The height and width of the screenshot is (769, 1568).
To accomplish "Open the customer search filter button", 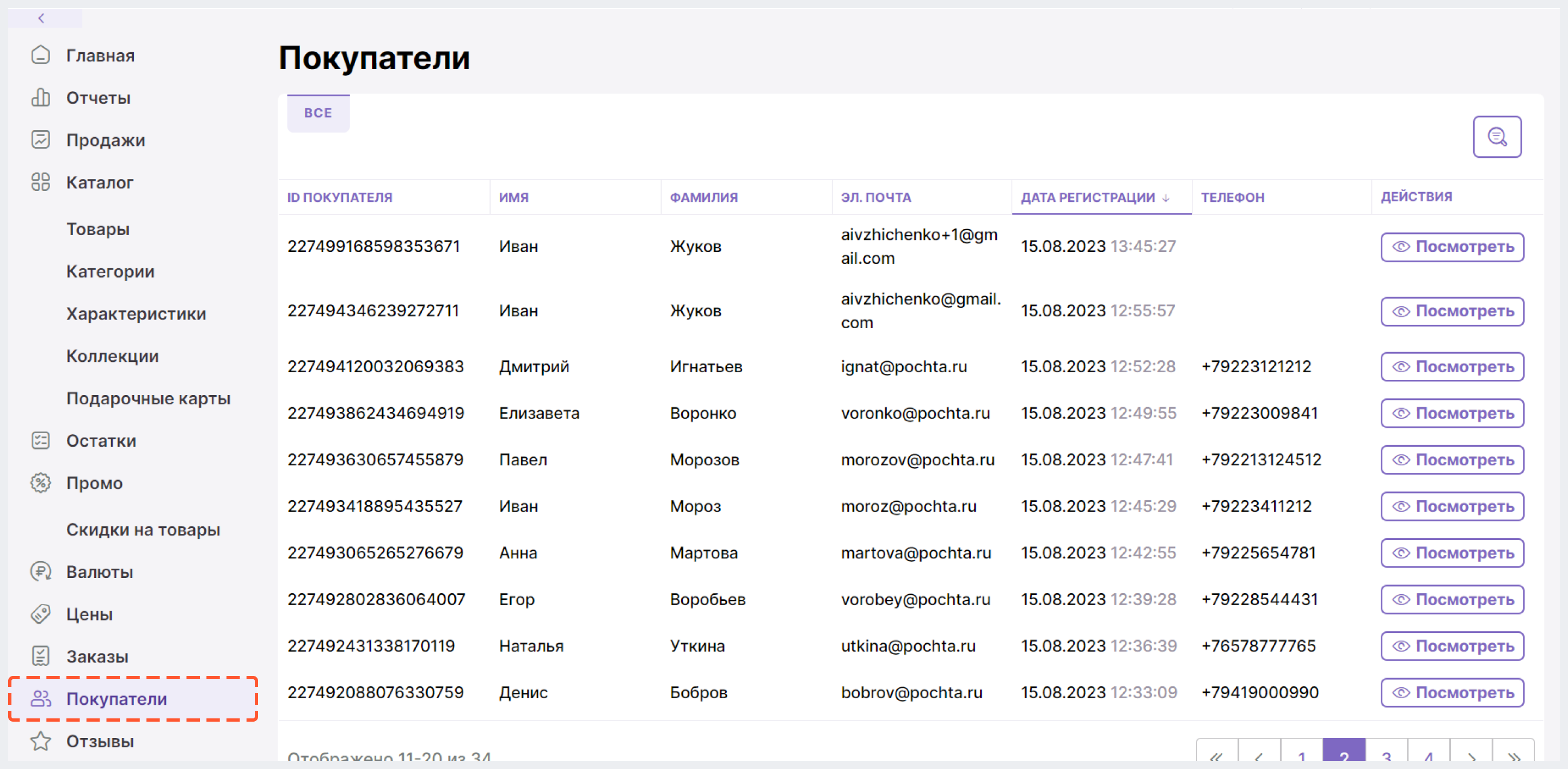I will click(x=1497, y=137).
